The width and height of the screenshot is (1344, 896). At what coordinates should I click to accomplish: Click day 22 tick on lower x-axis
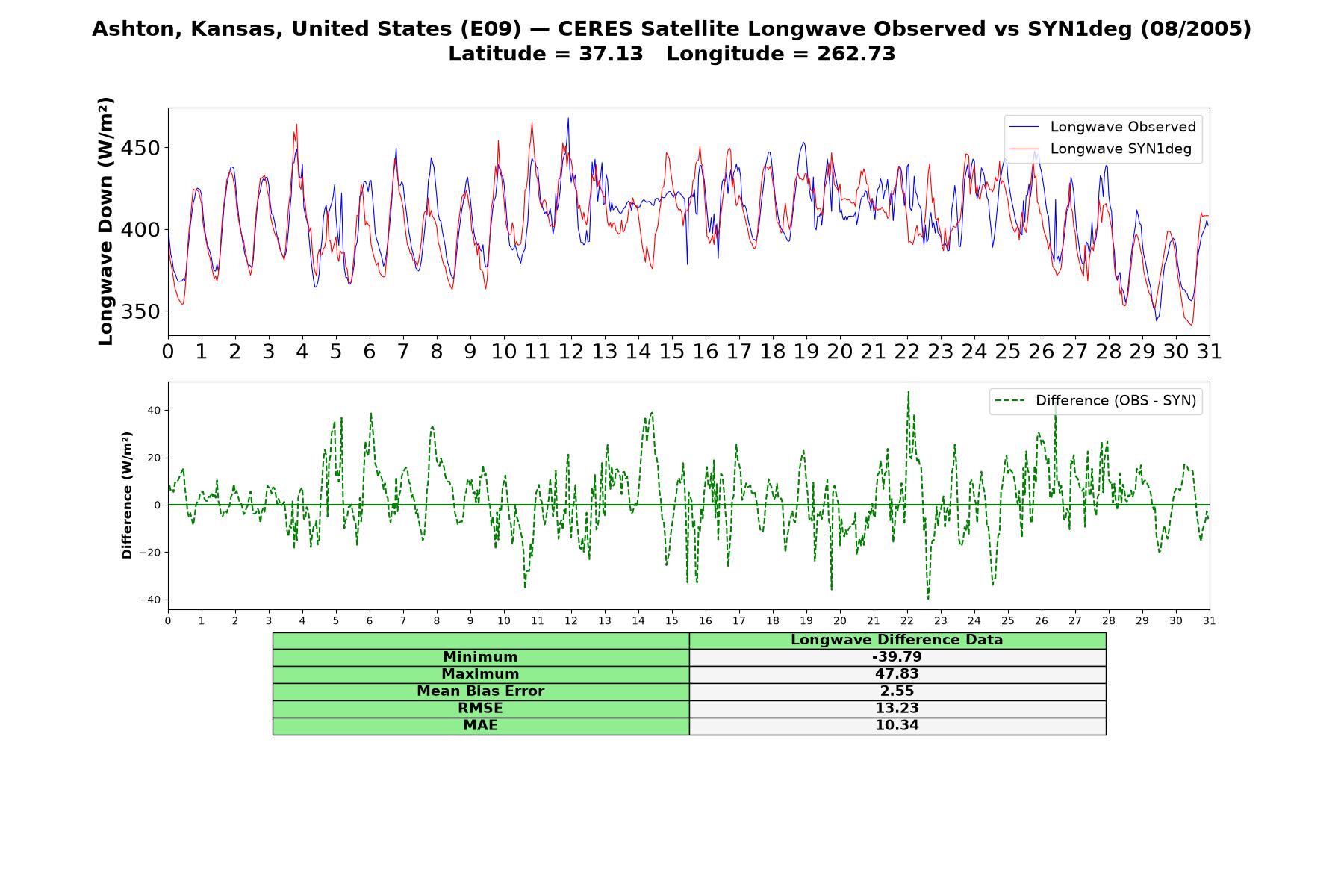click(906, 621)
